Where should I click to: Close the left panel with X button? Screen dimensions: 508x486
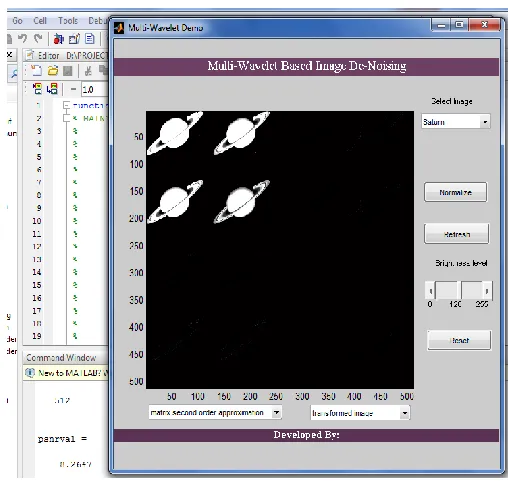coord(10,54)
